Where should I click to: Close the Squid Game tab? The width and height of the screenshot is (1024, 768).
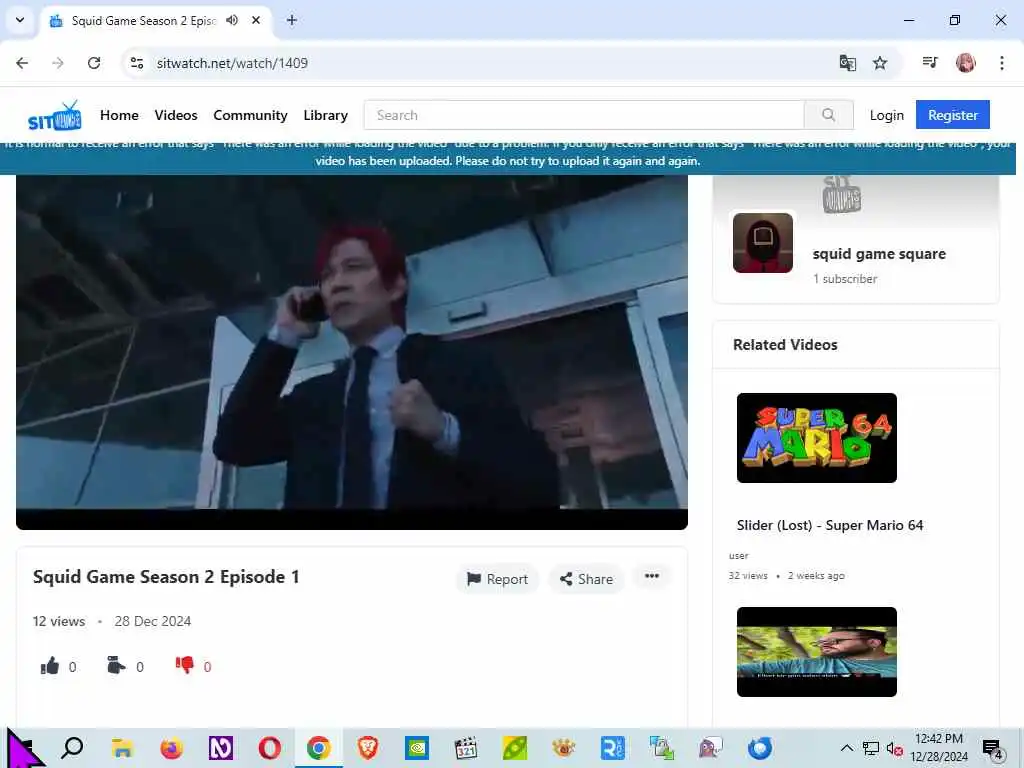pyautogui.click(x=256, y=20)
